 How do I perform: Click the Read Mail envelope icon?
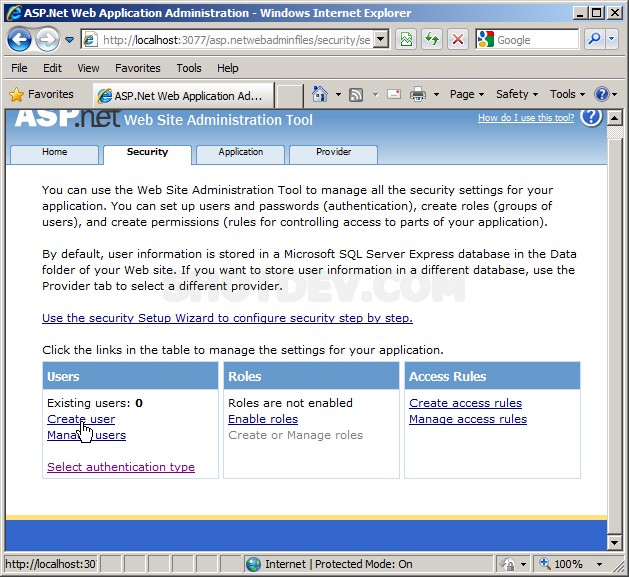pyautogui.click(x=394, y=94)
